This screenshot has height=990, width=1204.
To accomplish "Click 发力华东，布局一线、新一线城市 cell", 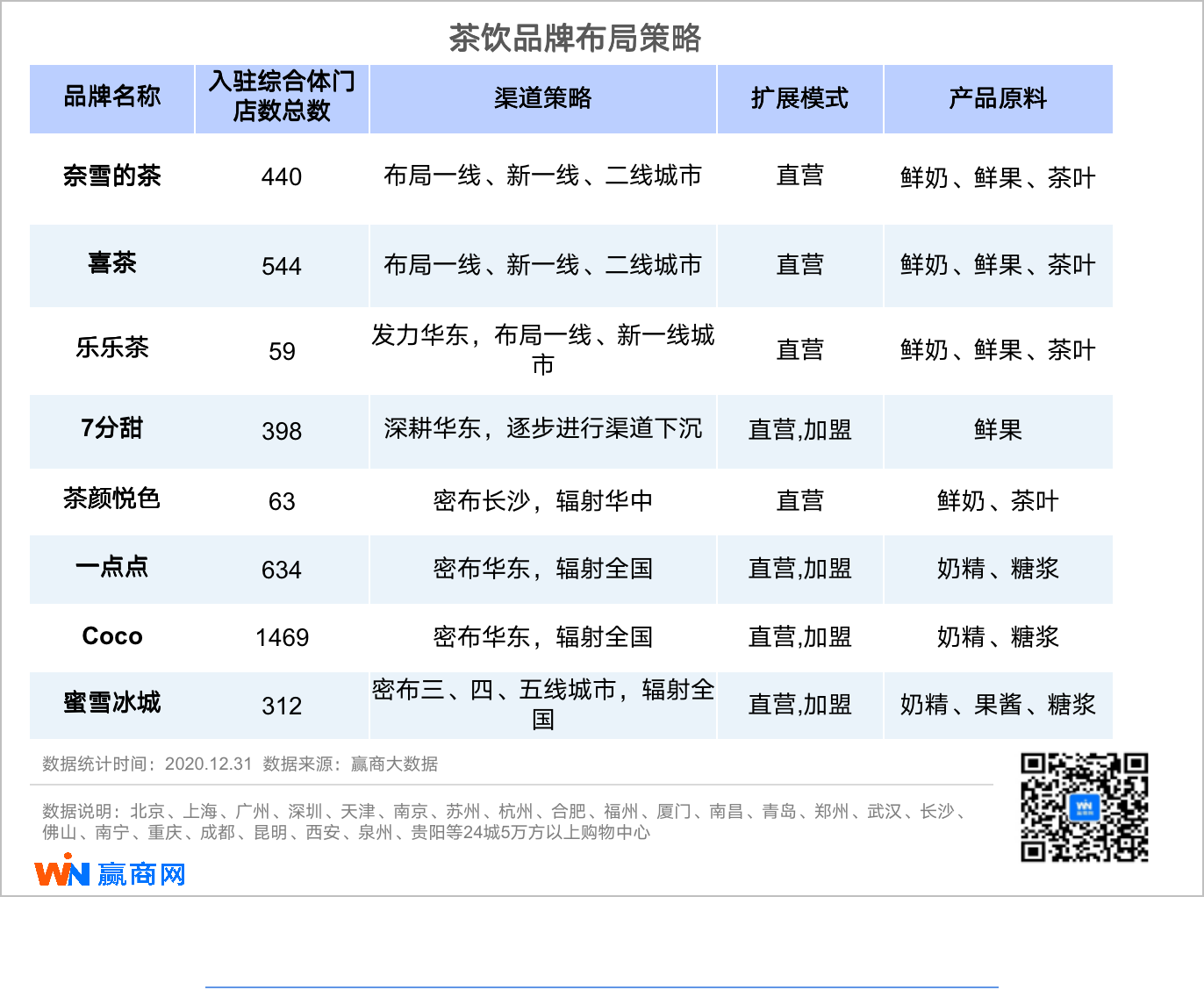I will click(x=543, y=349).
